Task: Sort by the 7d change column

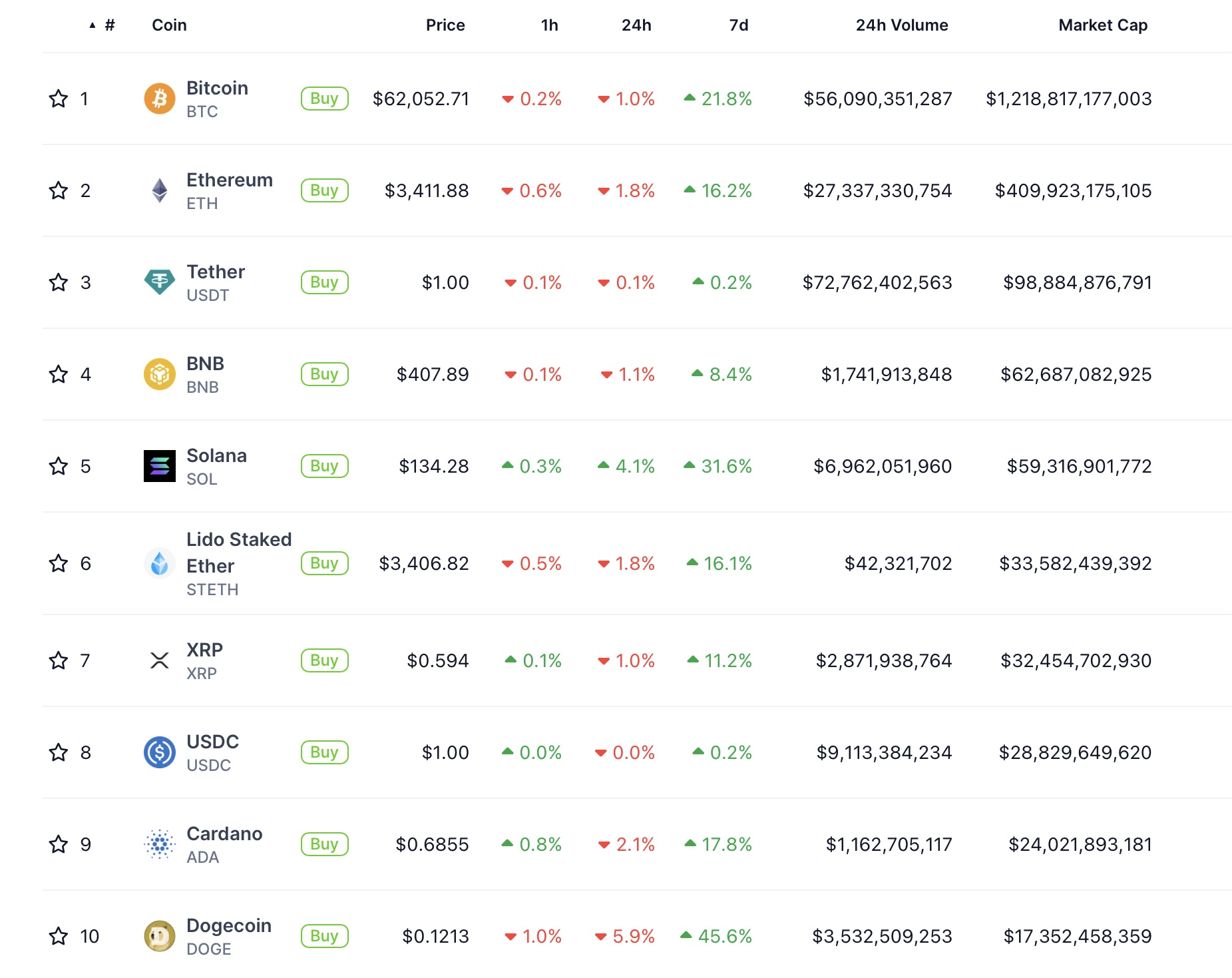Action: (738, 25)
